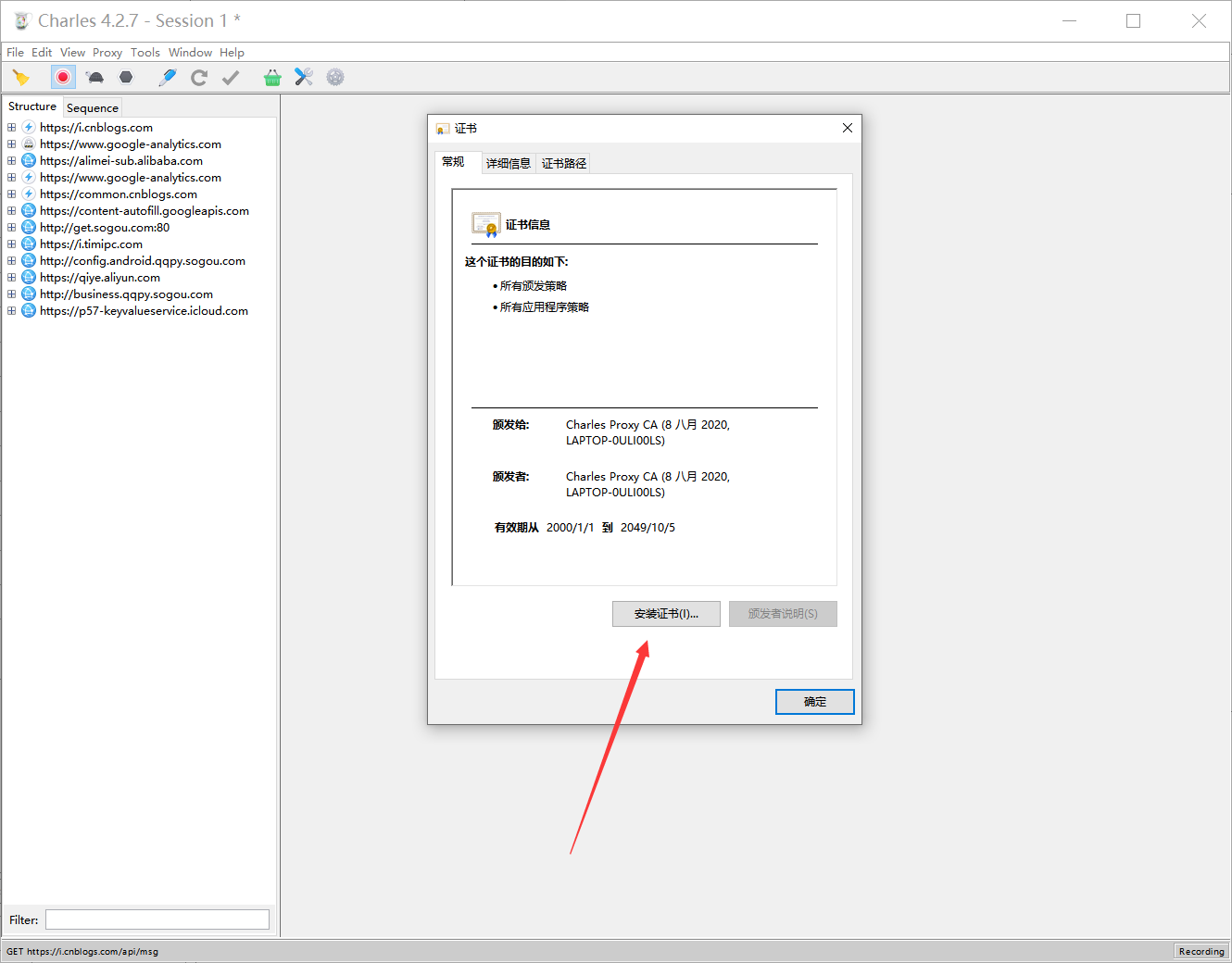Image resolution: width=1232 pixels, height=963 pixels.
Task: Toggle the red Record button in toolbar
Action: (x=63, y=77)
